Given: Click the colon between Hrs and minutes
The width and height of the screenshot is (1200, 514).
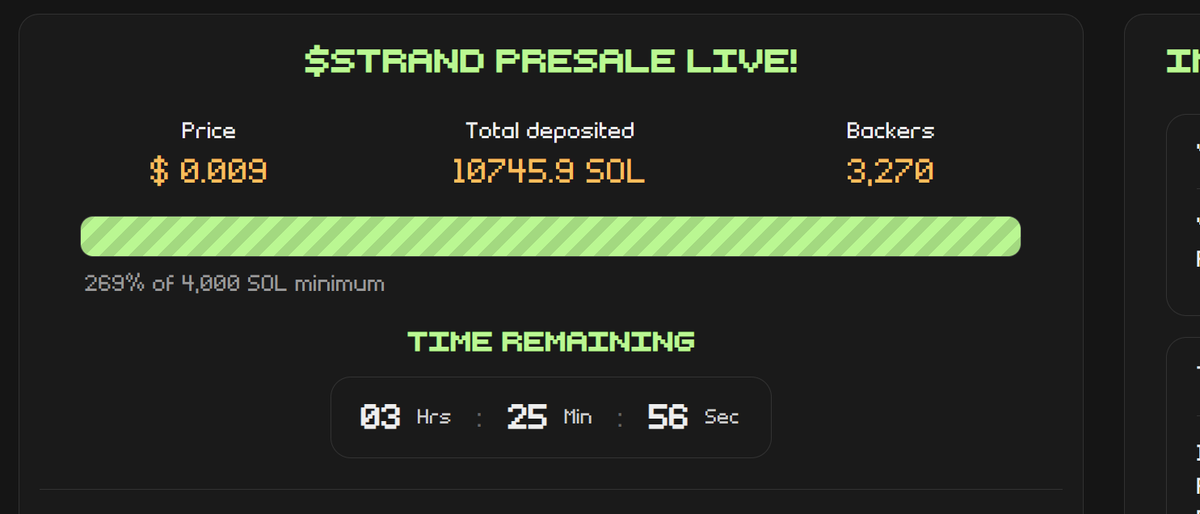Looking at the screenshot, I should pos(479,419).
